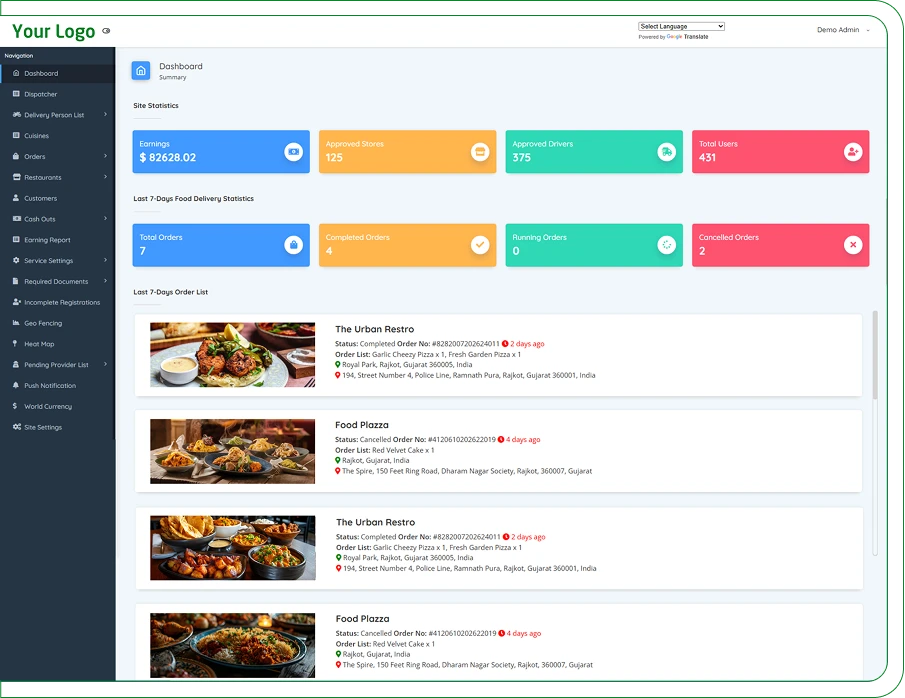Click the Total Orders bag icon

pyautogui.click(x=293, y=245)
